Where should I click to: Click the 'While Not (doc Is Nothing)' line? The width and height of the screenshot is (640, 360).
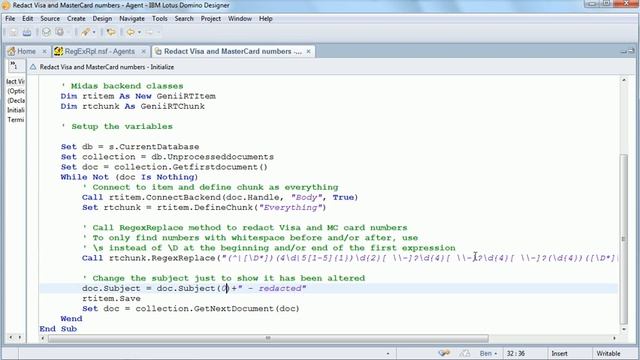coord(129,177)
